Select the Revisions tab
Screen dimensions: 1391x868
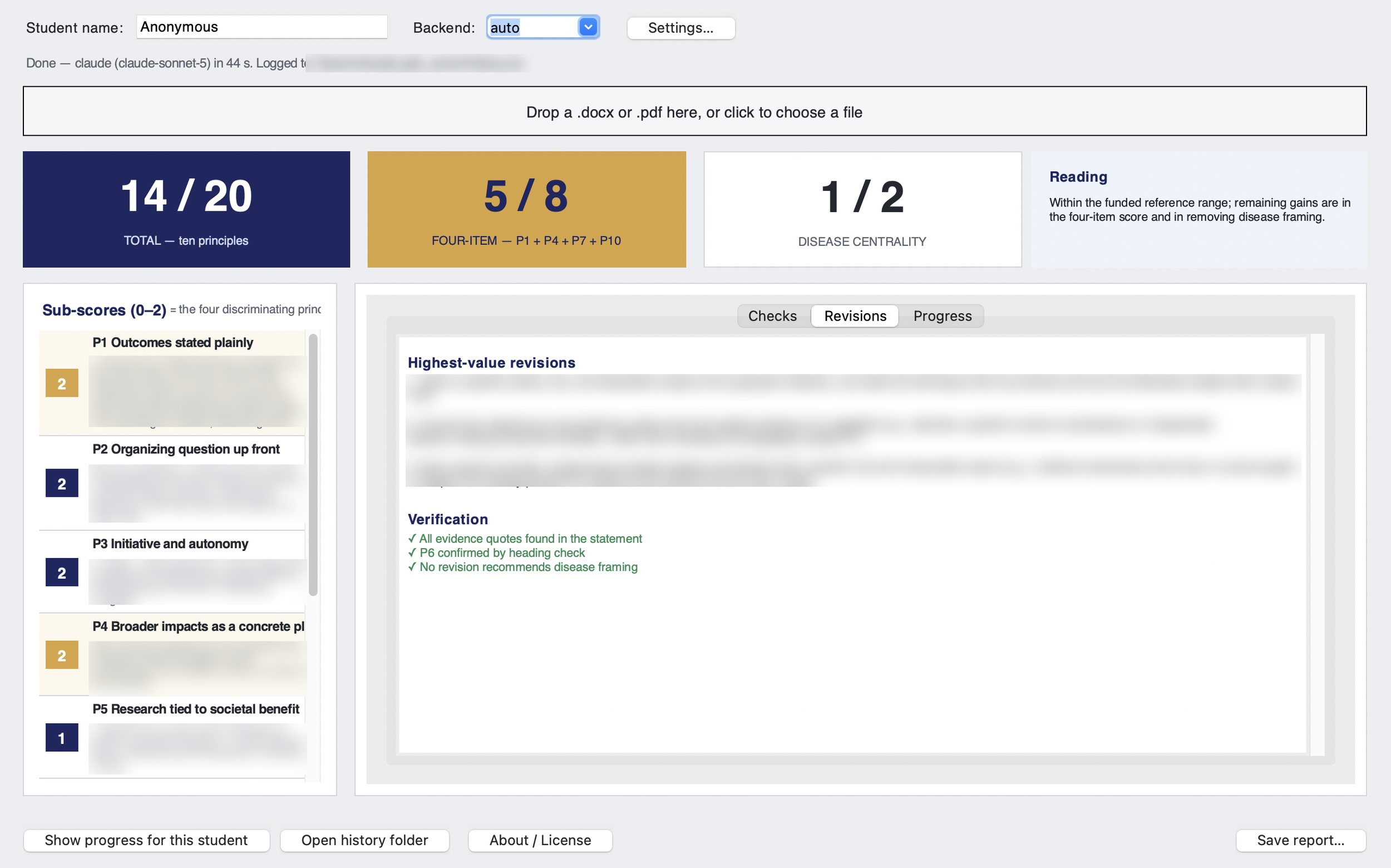855,315
